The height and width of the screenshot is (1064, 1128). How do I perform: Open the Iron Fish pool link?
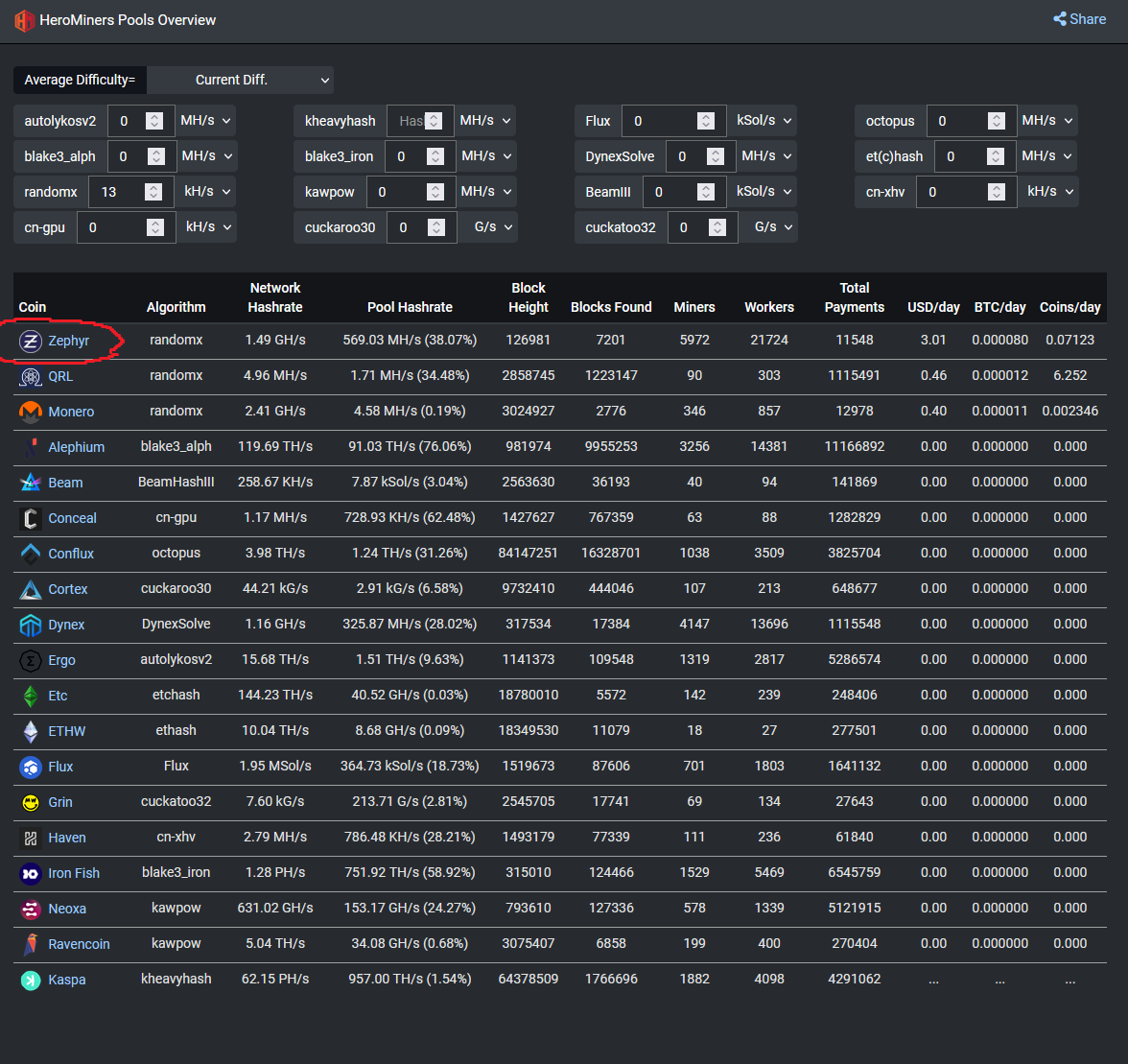pos(74,873)
